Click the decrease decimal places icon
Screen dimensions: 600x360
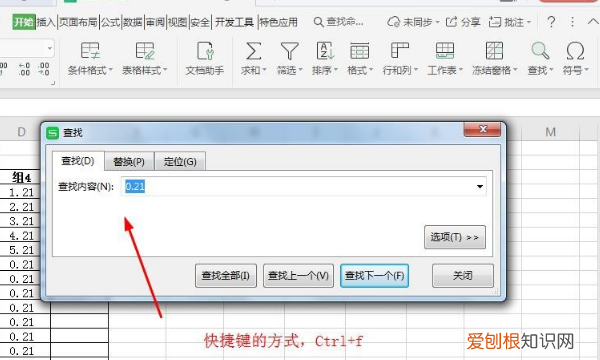coord(43,69)
